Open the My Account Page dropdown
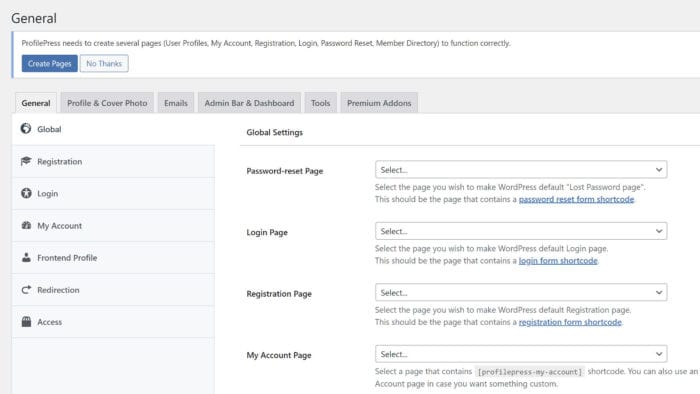 click(x=521, y=354)
